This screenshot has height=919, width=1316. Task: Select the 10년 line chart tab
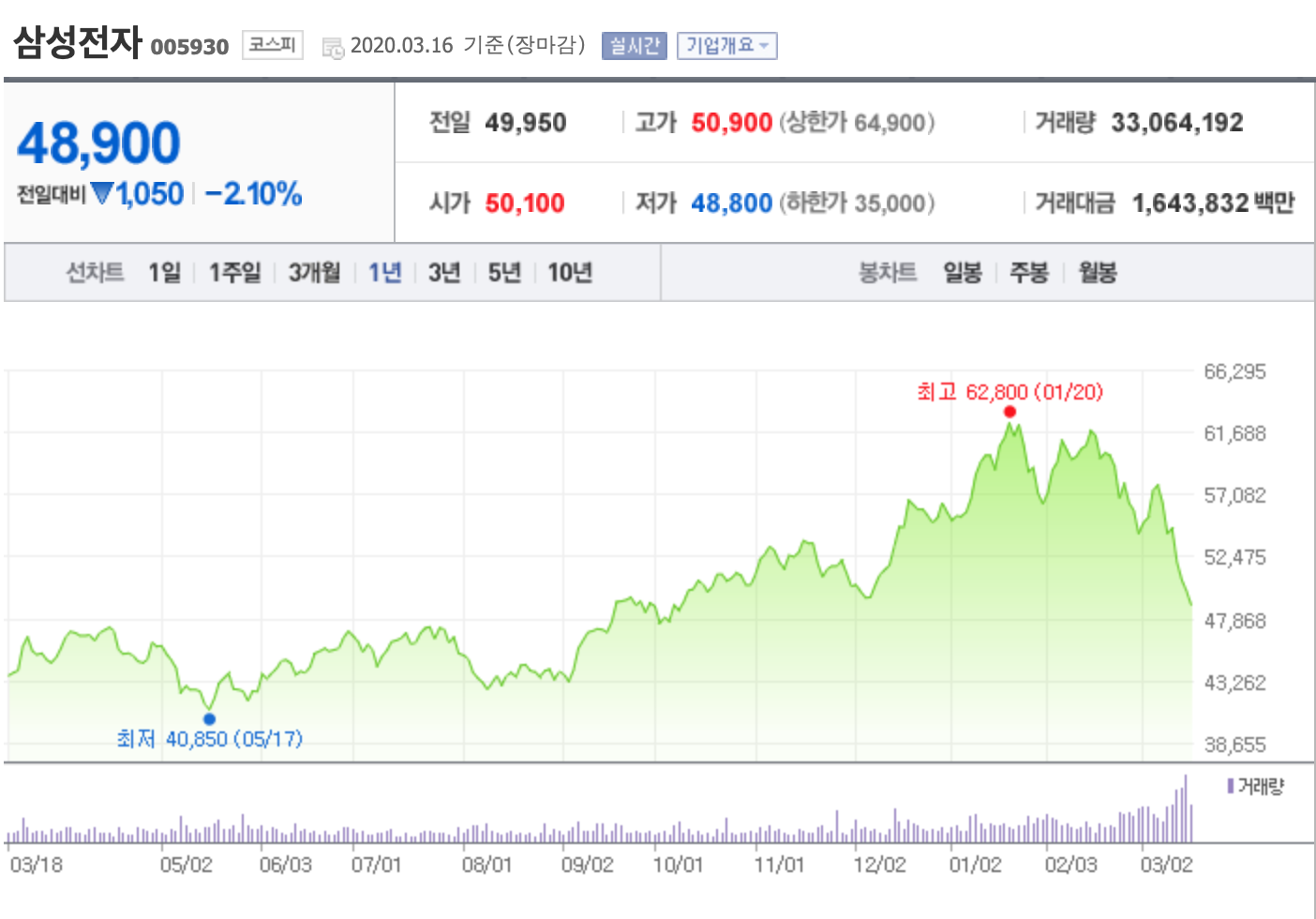coord(570,273)
